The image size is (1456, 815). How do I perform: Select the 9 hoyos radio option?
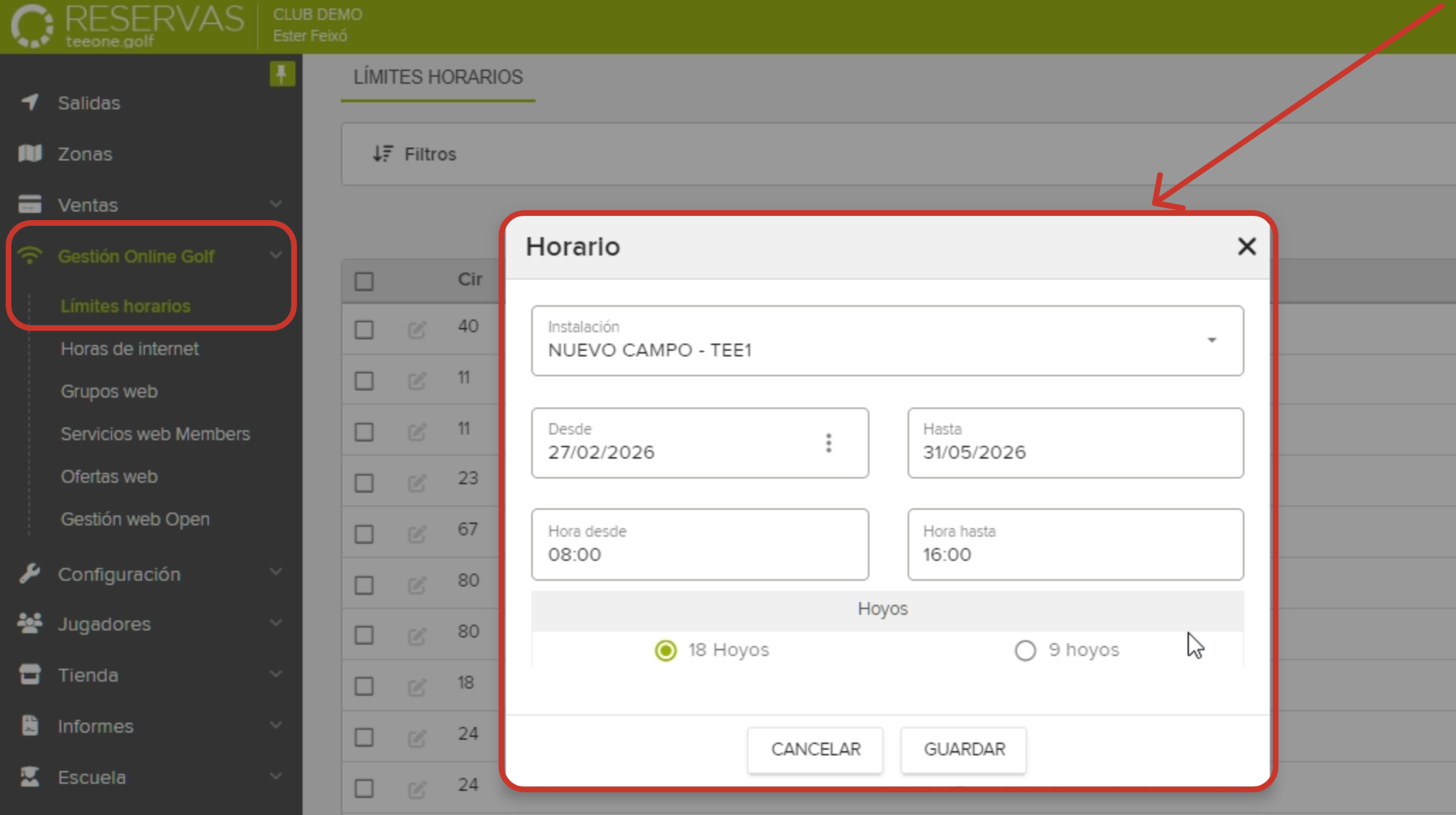click(x=1025, y=650)
